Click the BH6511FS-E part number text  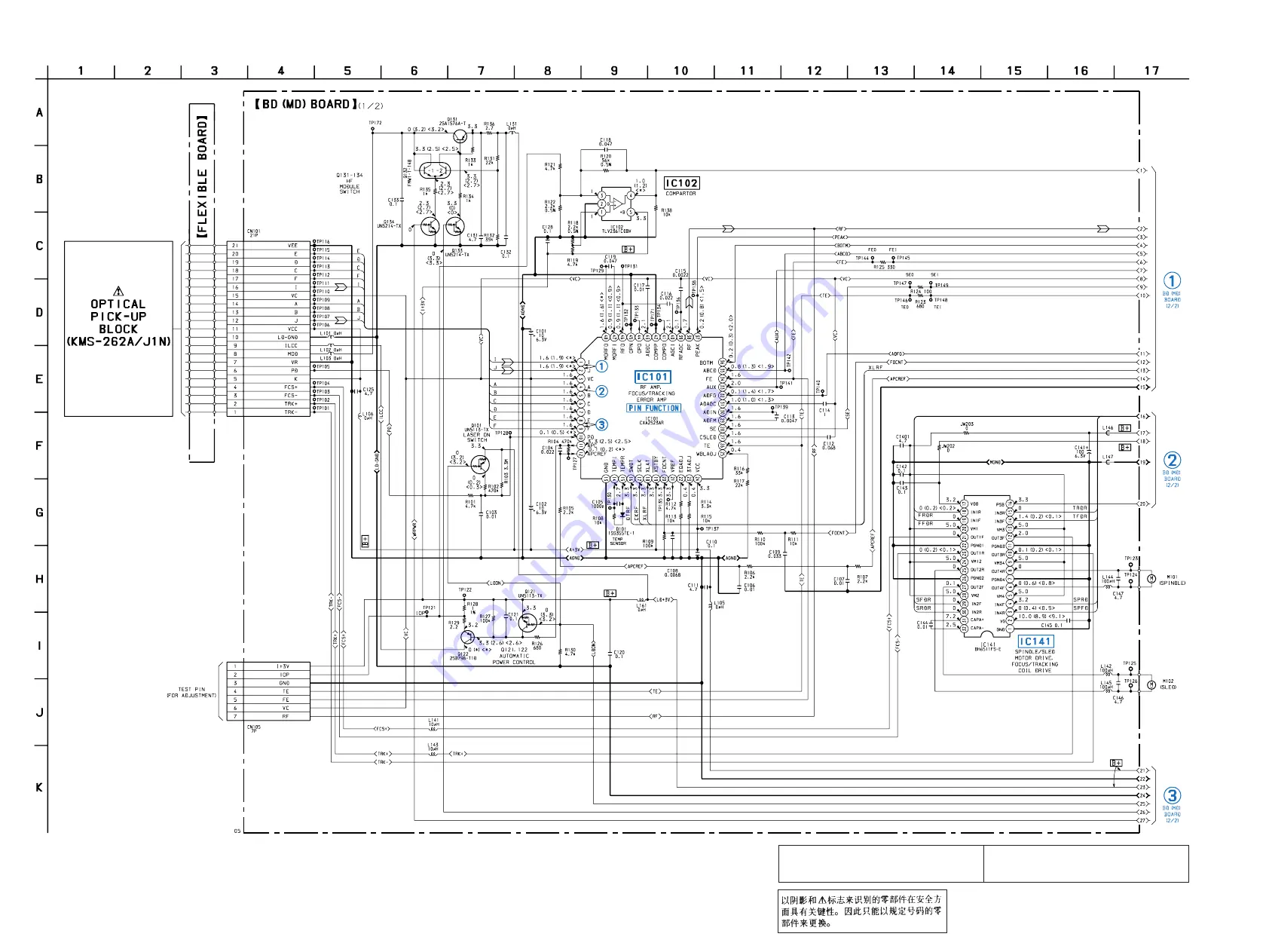(988, 647)
